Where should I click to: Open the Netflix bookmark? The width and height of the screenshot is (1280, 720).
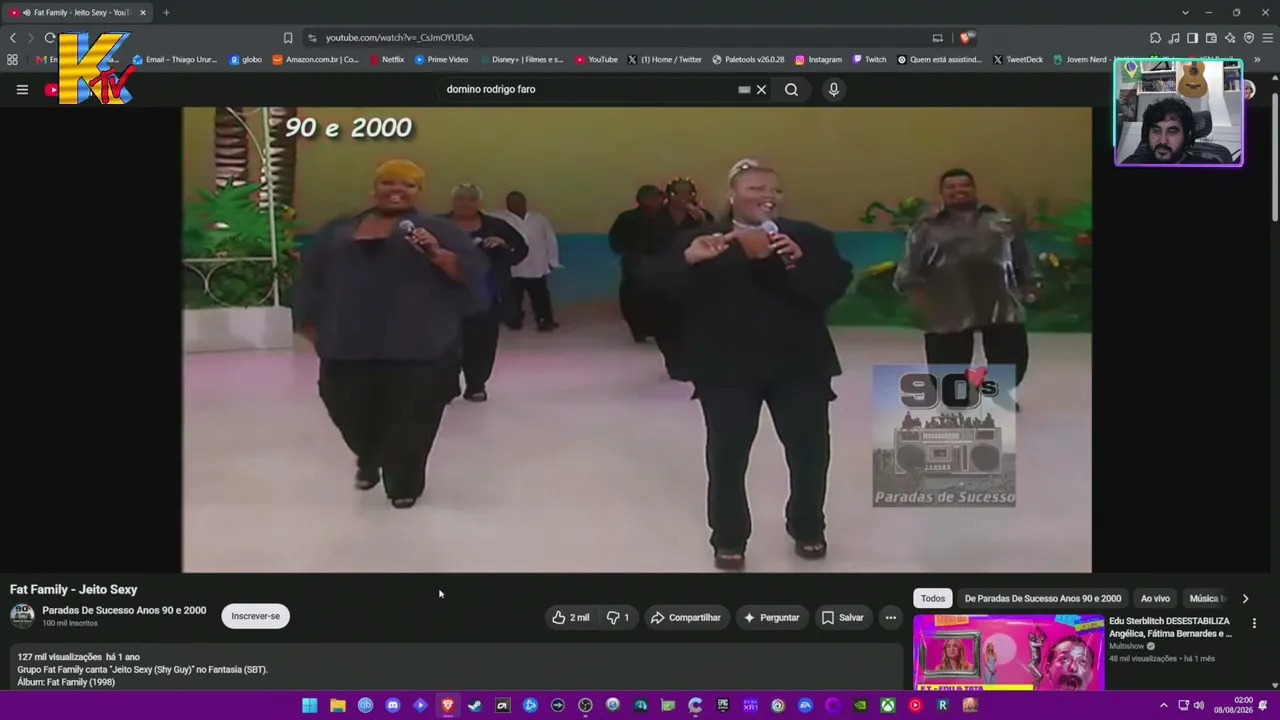[387, 60]
